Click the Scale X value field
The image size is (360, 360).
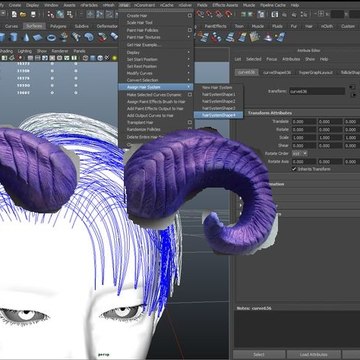(x=304, y=138)
